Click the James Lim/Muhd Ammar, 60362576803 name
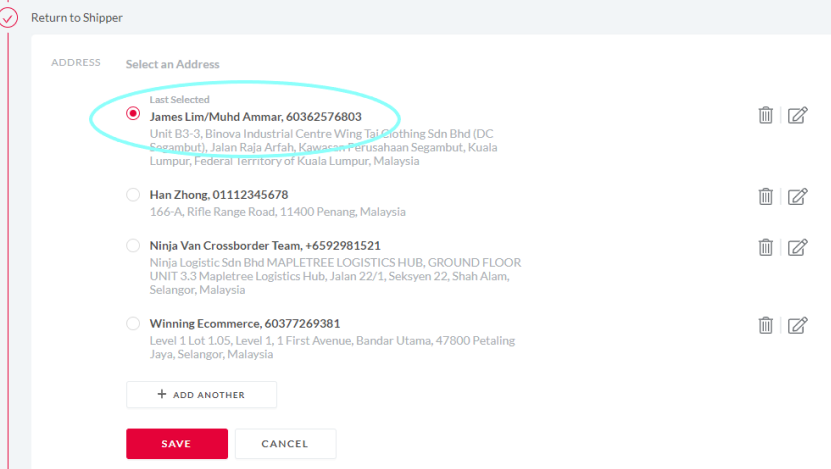831x469 pixels. pyautogui.click(x=255, y=117)
